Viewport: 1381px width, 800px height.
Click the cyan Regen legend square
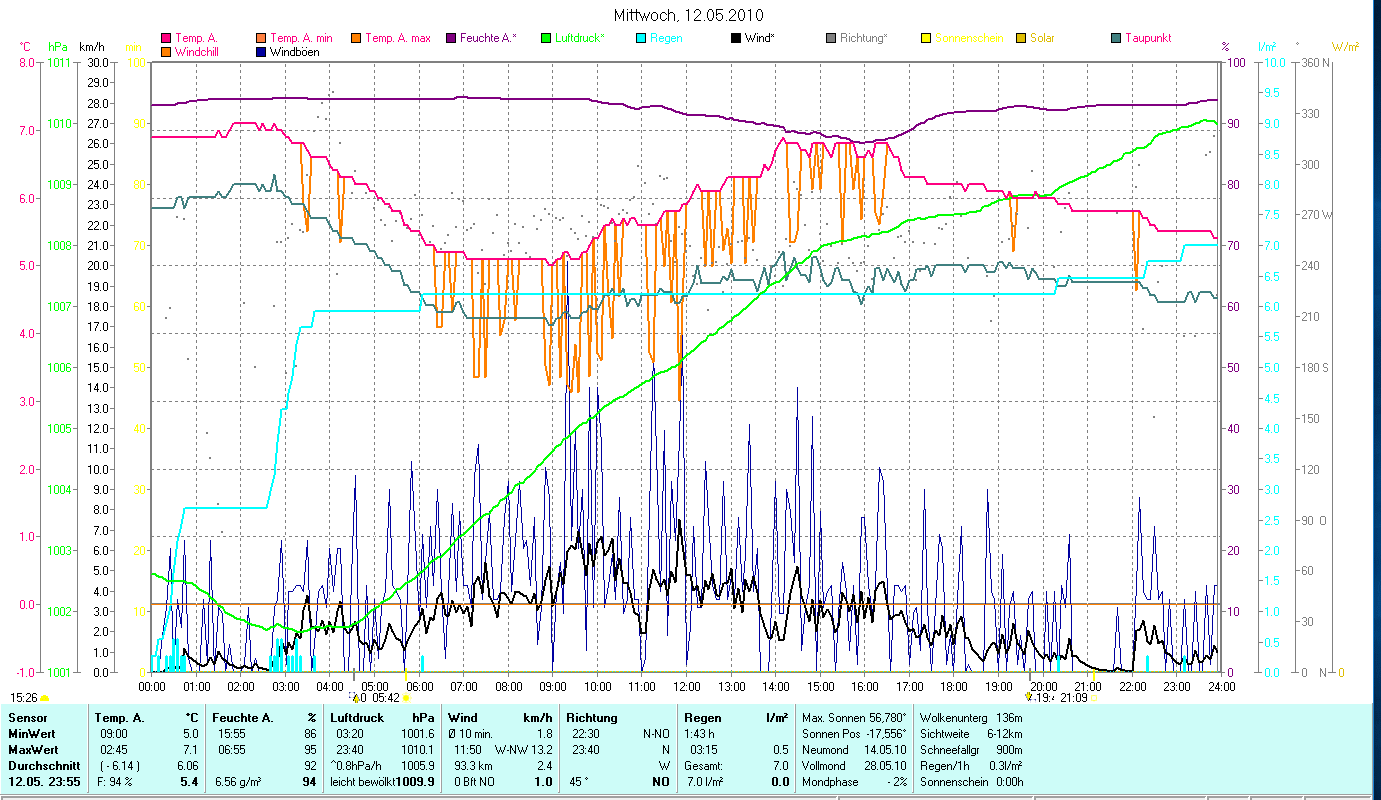coord(641,38)
